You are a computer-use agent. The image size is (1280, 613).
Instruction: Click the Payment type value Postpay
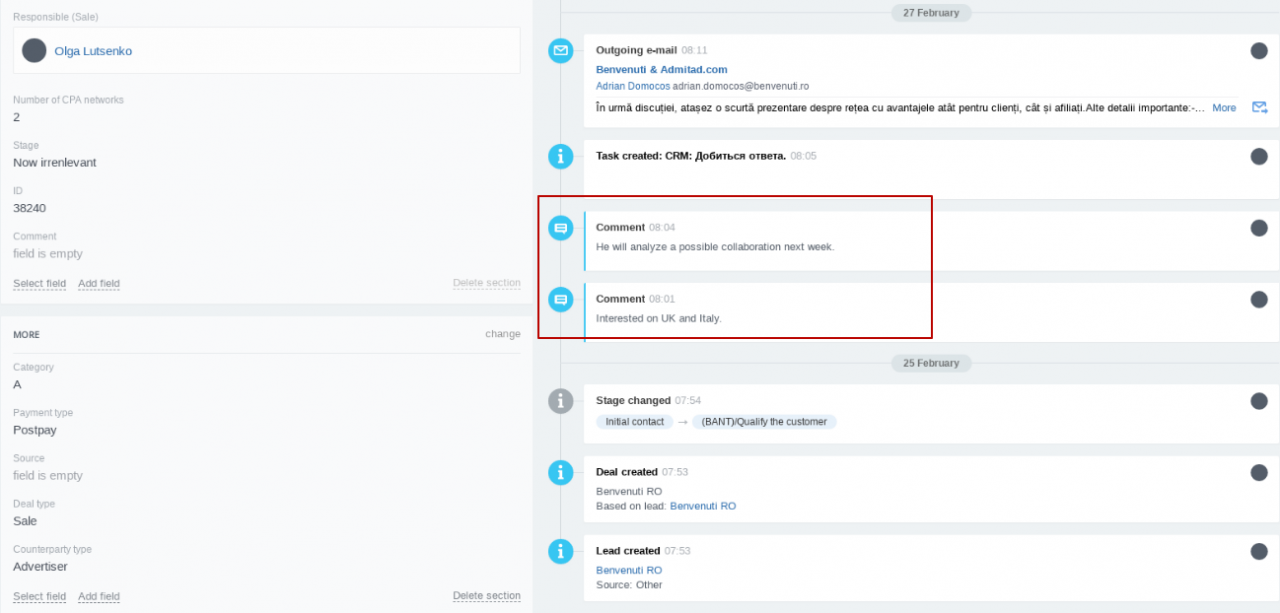(x=35, y=430)
